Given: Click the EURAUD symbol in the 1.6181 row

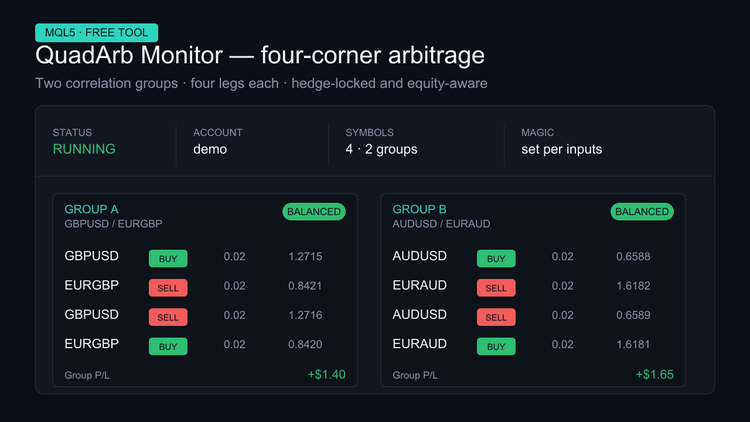Looking at the screenshot, I should point(419,344).
